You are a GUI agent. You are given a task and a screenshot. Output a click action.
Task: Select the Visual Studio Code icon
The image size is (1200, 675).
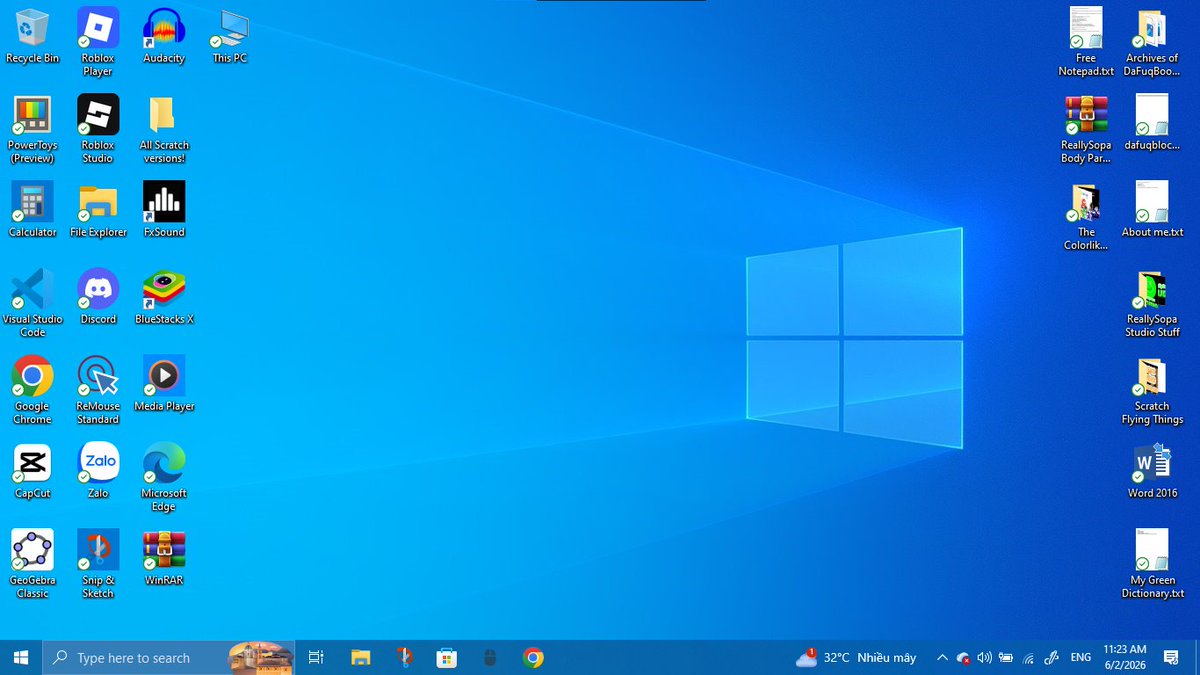(x=32, y=303)
